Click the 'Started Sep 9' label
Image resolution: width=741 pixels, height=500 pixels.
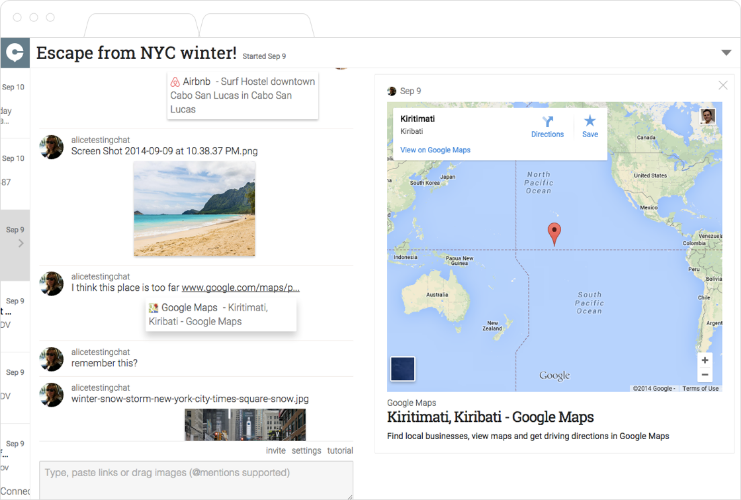pyautogui.click(x=264, y=56)
